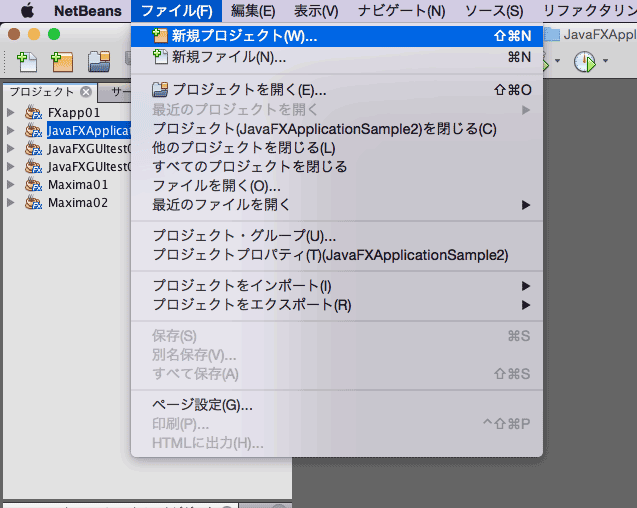Select 他のプロジェクトを閉じる(L)

tap(337, 148)
